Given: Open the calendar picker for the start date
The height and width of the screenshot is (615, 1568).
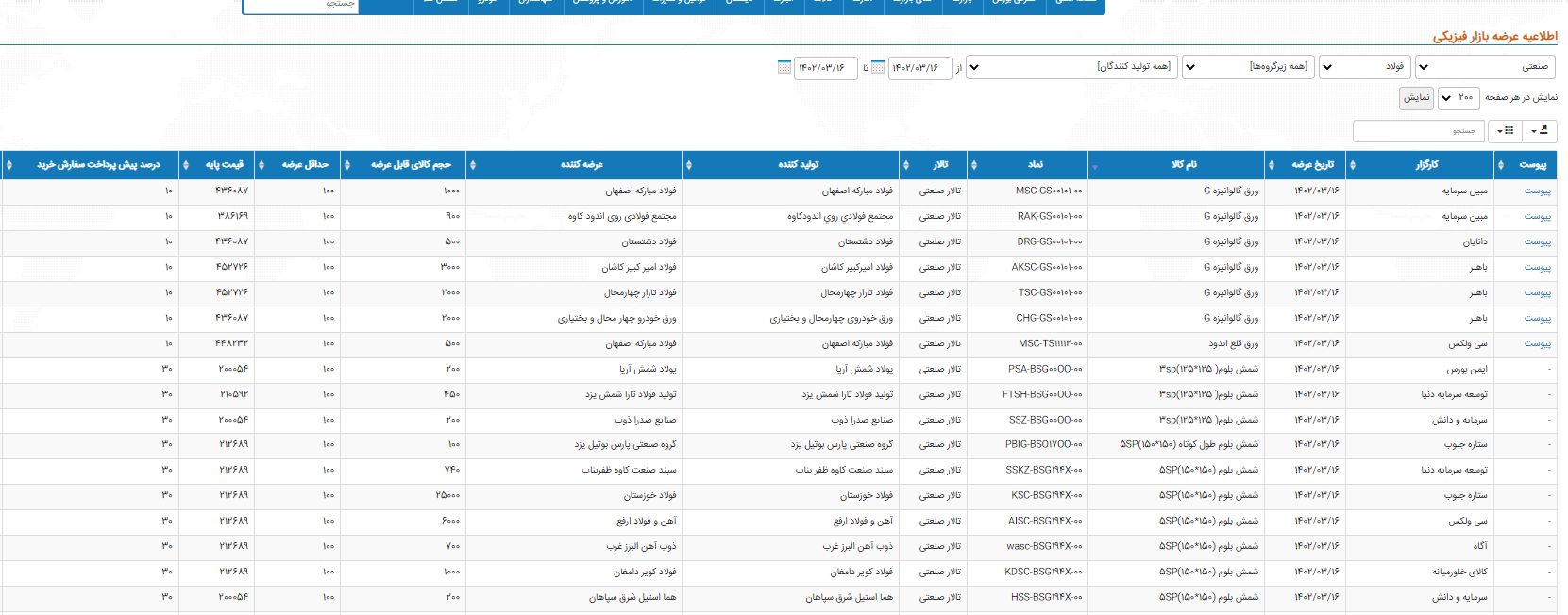Looking at the screenshot, I should coord(878,67).
